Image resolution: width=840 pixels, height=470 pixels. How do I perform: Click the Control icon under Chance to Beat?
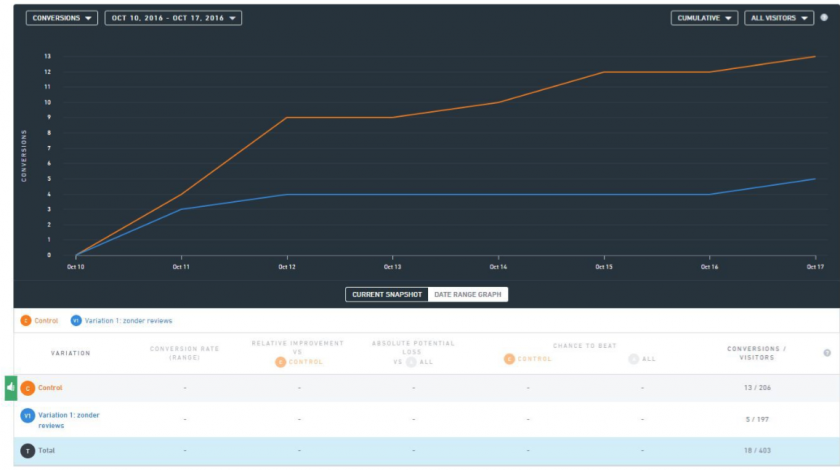[509, 359]
